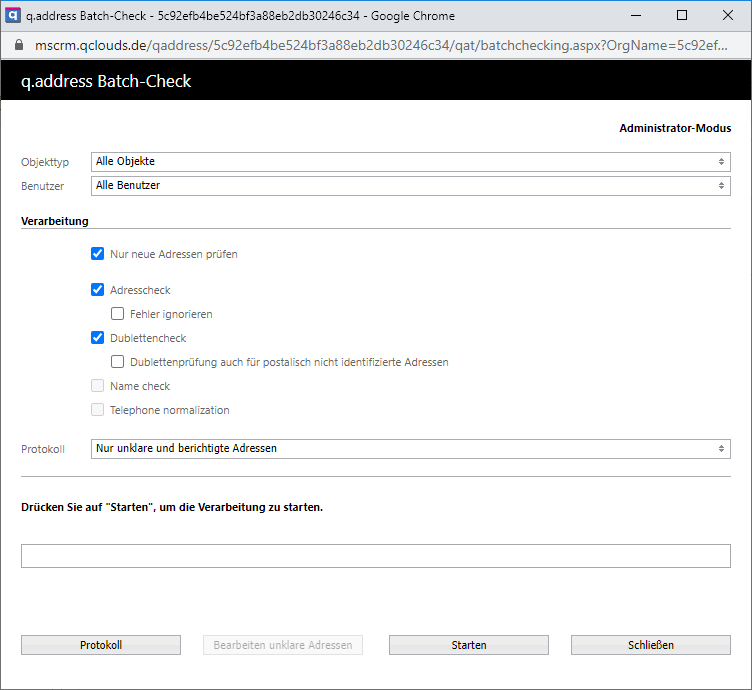752x690 pixels.
Task: Click the empty progress bar field
Action: 376,556
